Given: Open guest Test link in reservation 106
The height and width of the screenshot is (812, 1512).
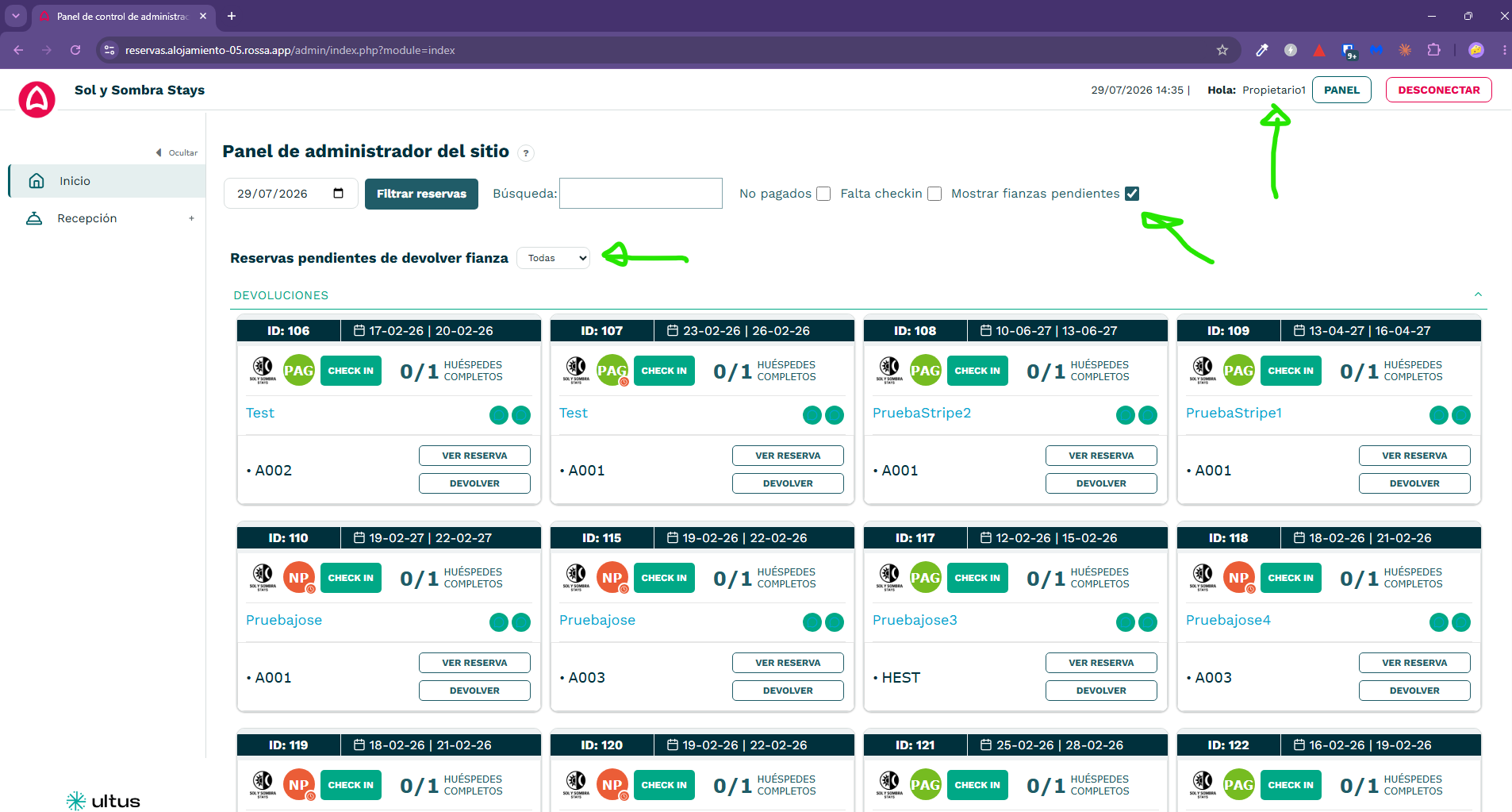Looking at the screenshot, I should tap(260, 413).
